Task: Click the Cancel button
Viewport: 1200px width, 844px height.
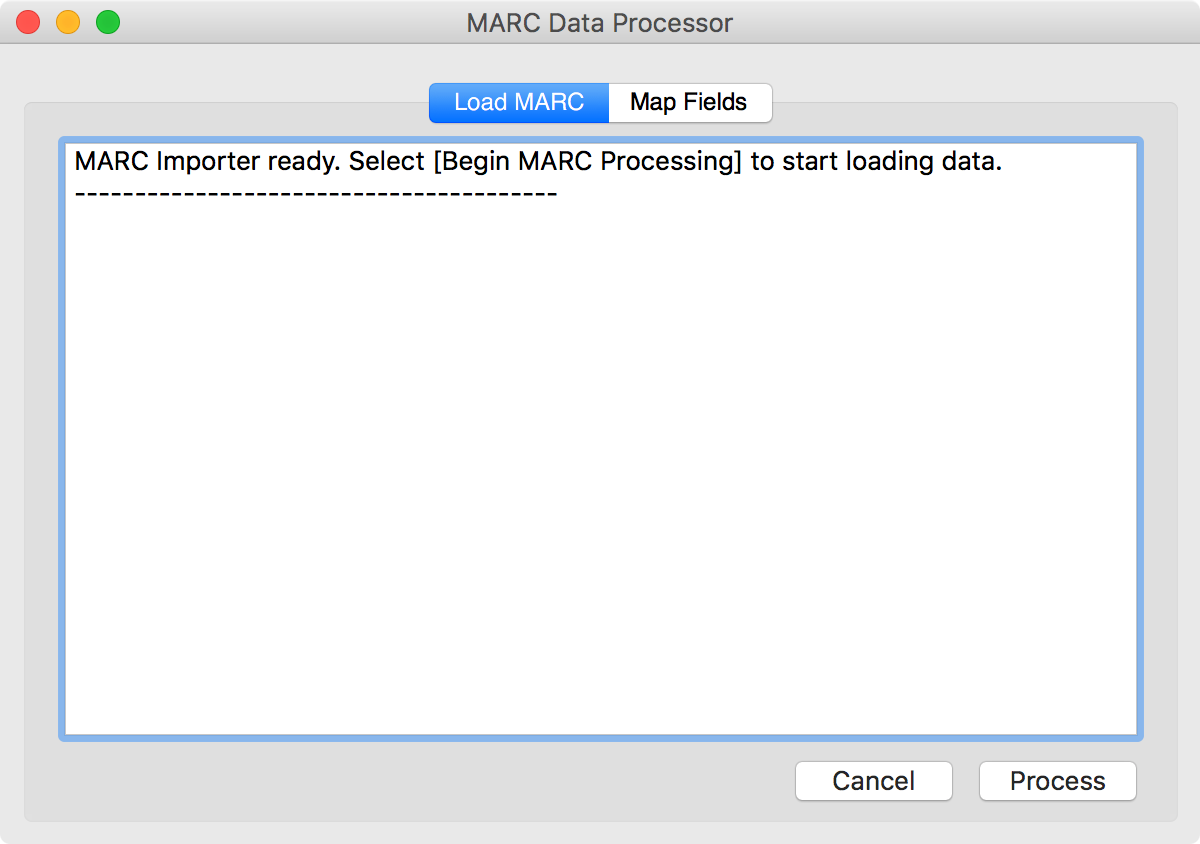Action: [x=873, y=781]
